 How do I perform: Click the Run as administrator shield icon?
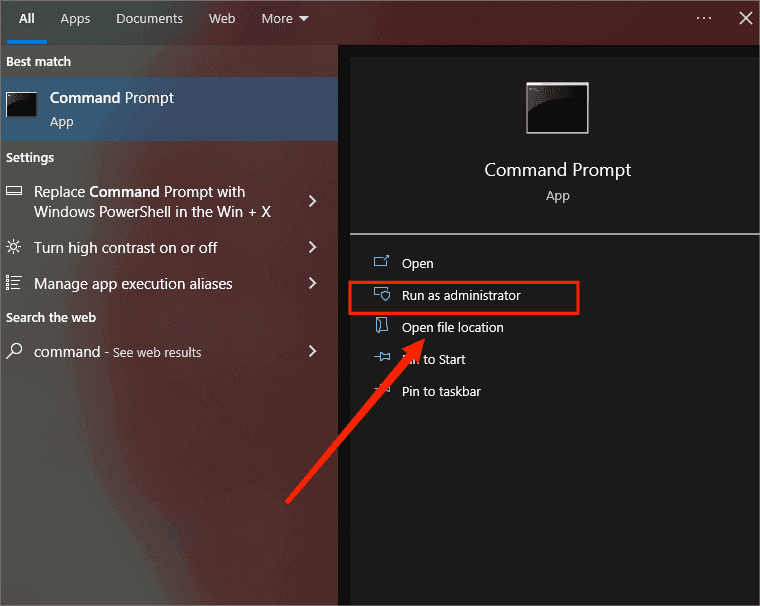[x=381, y=295]
